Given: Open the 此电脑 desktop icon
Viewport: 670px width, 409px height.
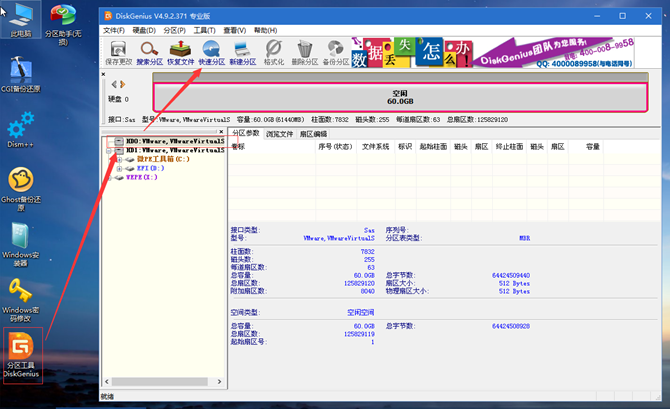Looking at the screenshot, I should click(x=21, y=20).
